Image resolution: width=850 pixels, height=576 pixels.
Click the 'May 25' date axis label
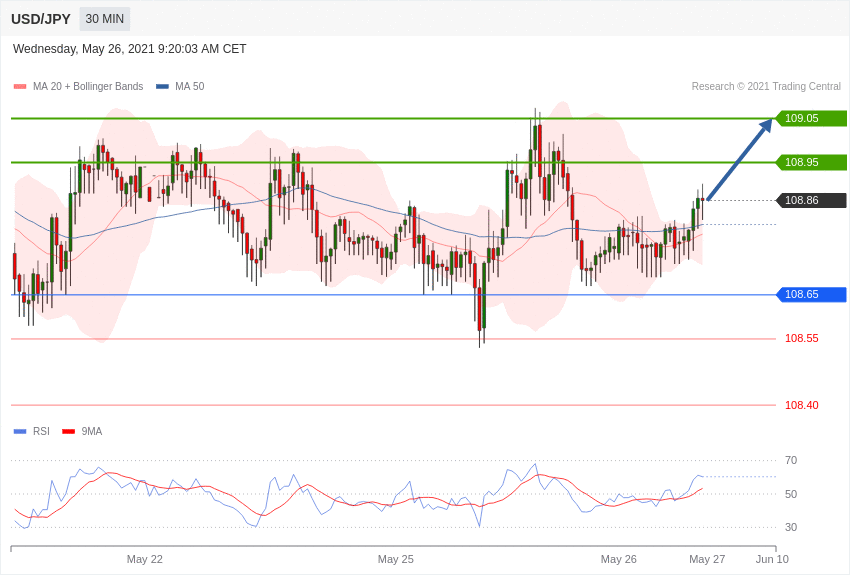396,559
